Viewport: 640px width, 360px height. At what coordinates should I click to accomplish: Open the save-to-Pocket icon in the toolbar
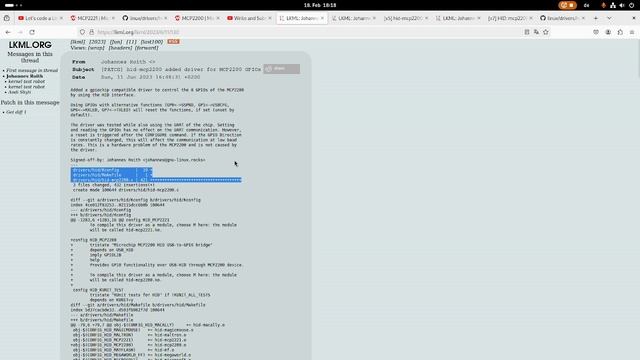(x=596, y=32)
